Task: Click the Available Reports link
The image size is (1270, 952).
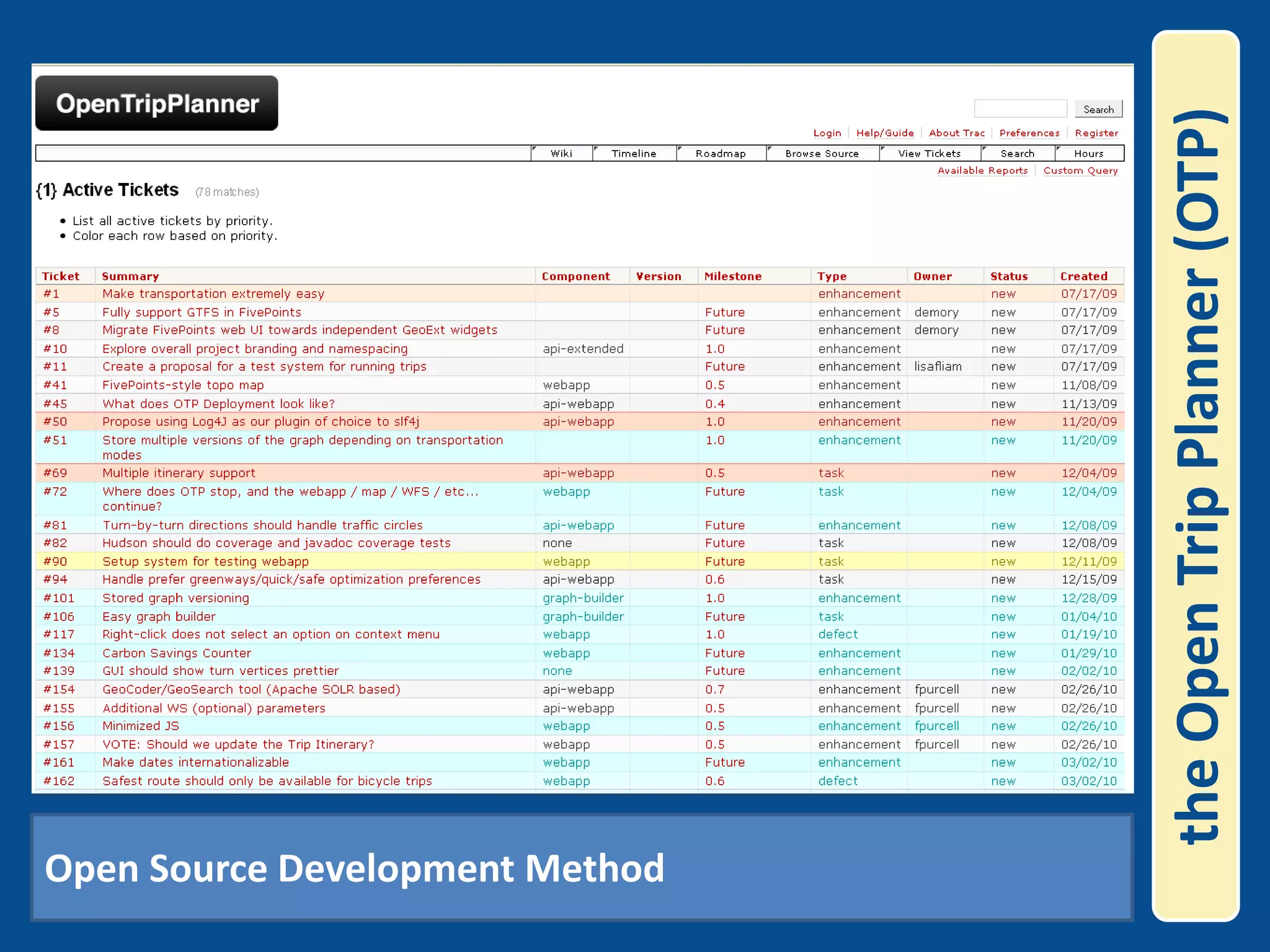Action: [982, 170]
